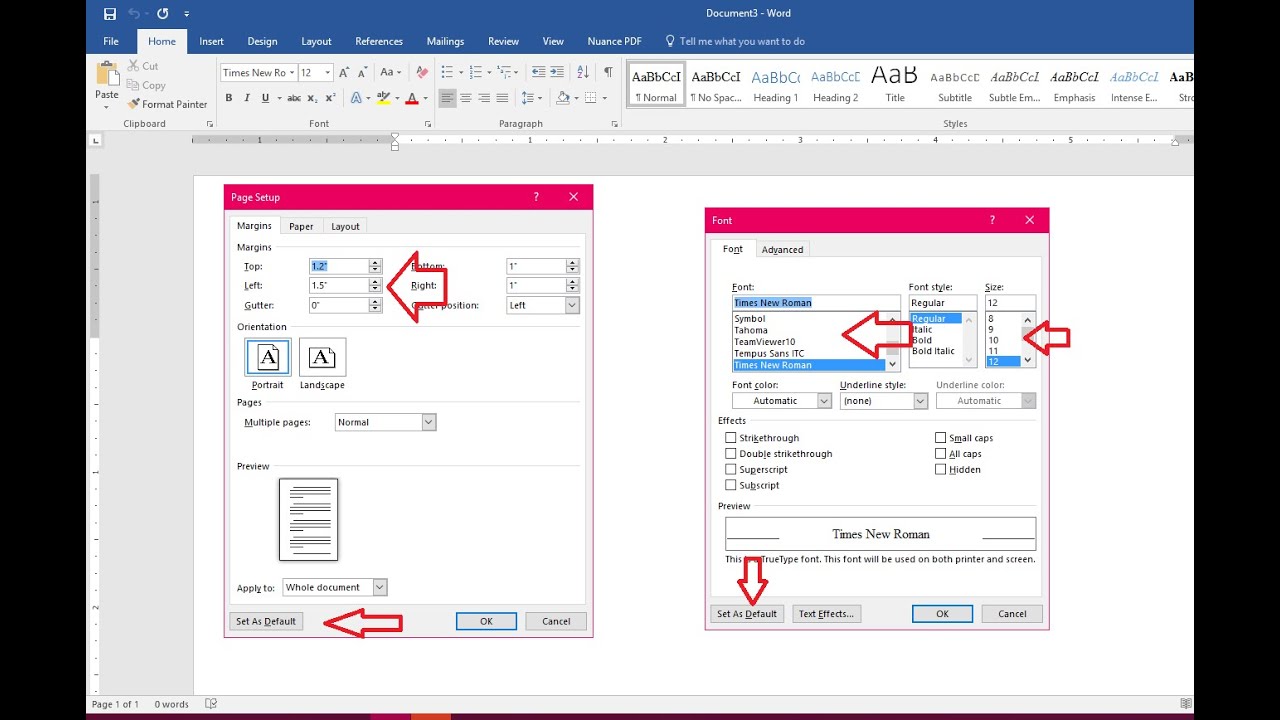Click the Bullets list icon
This screenshot has height=720, width=1280.
(x=447, y=72)
